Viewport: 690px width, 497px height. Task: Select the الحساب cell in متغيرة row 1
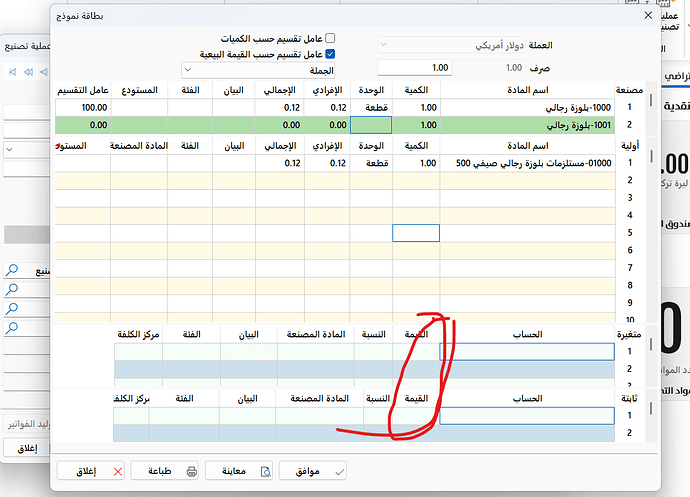[527, 352]
